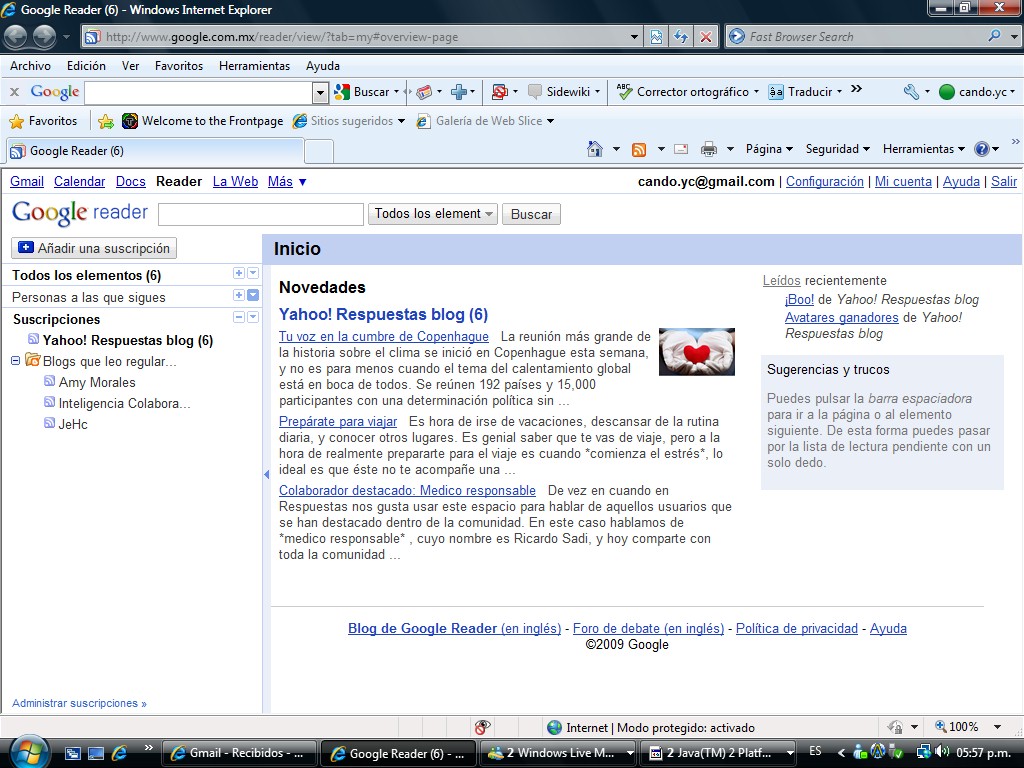Screen dimensions: 1024x768
Task: Click the stop loading red X icon
Action: [706, 37]
